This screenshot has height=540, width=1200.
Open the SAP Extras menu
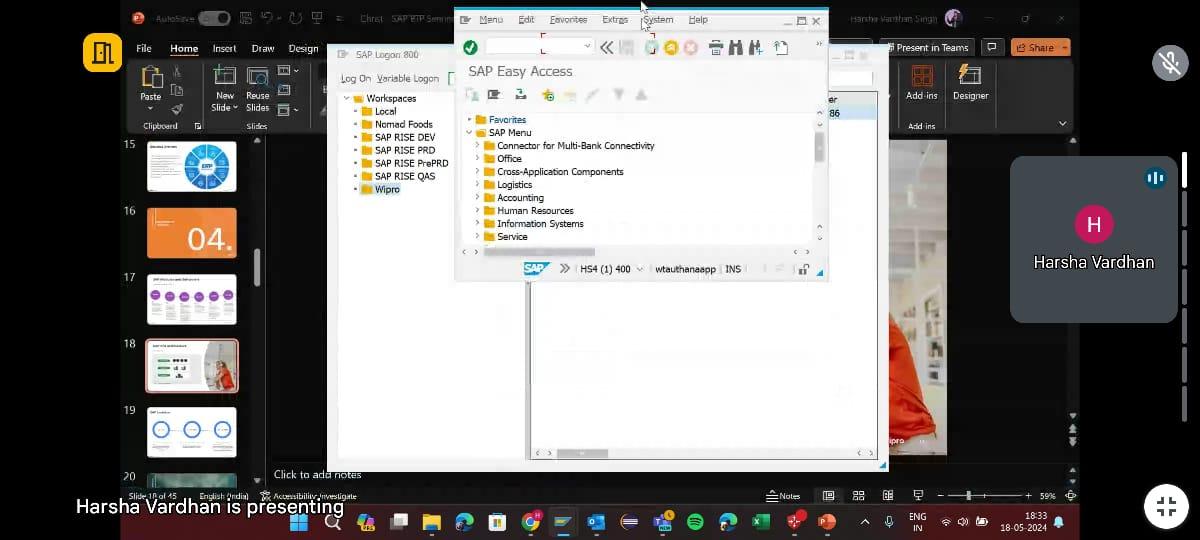coord(615,20)
